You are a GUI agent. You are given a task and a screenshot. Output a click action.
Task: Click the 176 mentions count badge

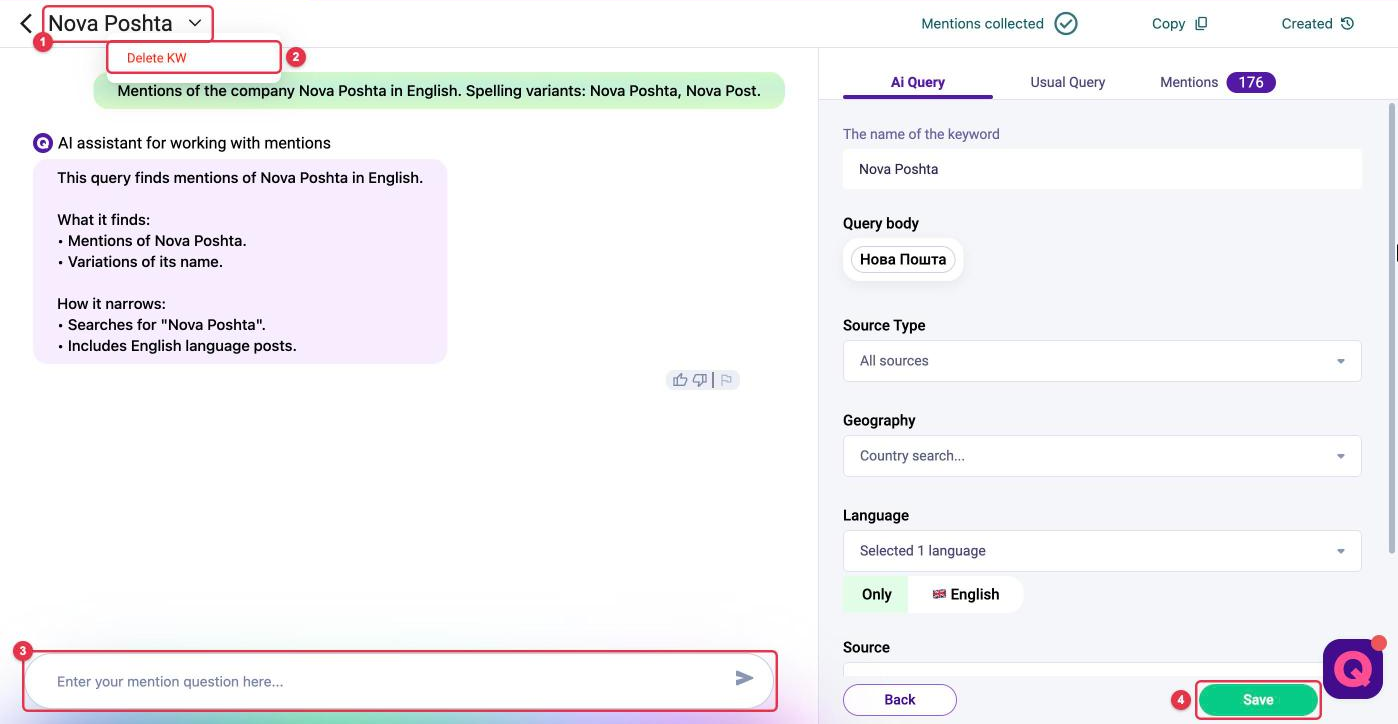click(1251, 82)
